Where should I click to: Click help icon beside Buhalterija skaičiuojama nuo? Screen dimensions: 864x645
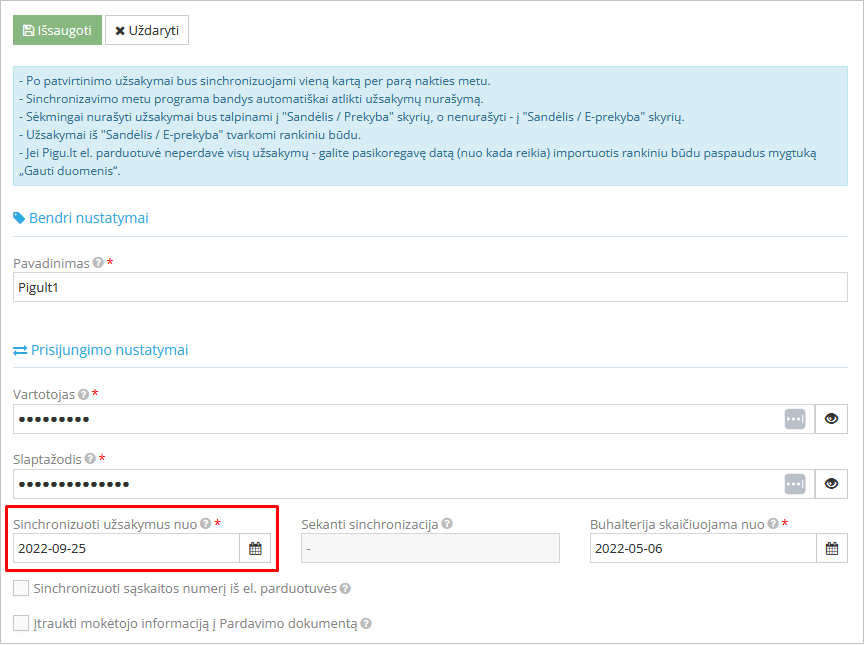(x=774, y=523)
